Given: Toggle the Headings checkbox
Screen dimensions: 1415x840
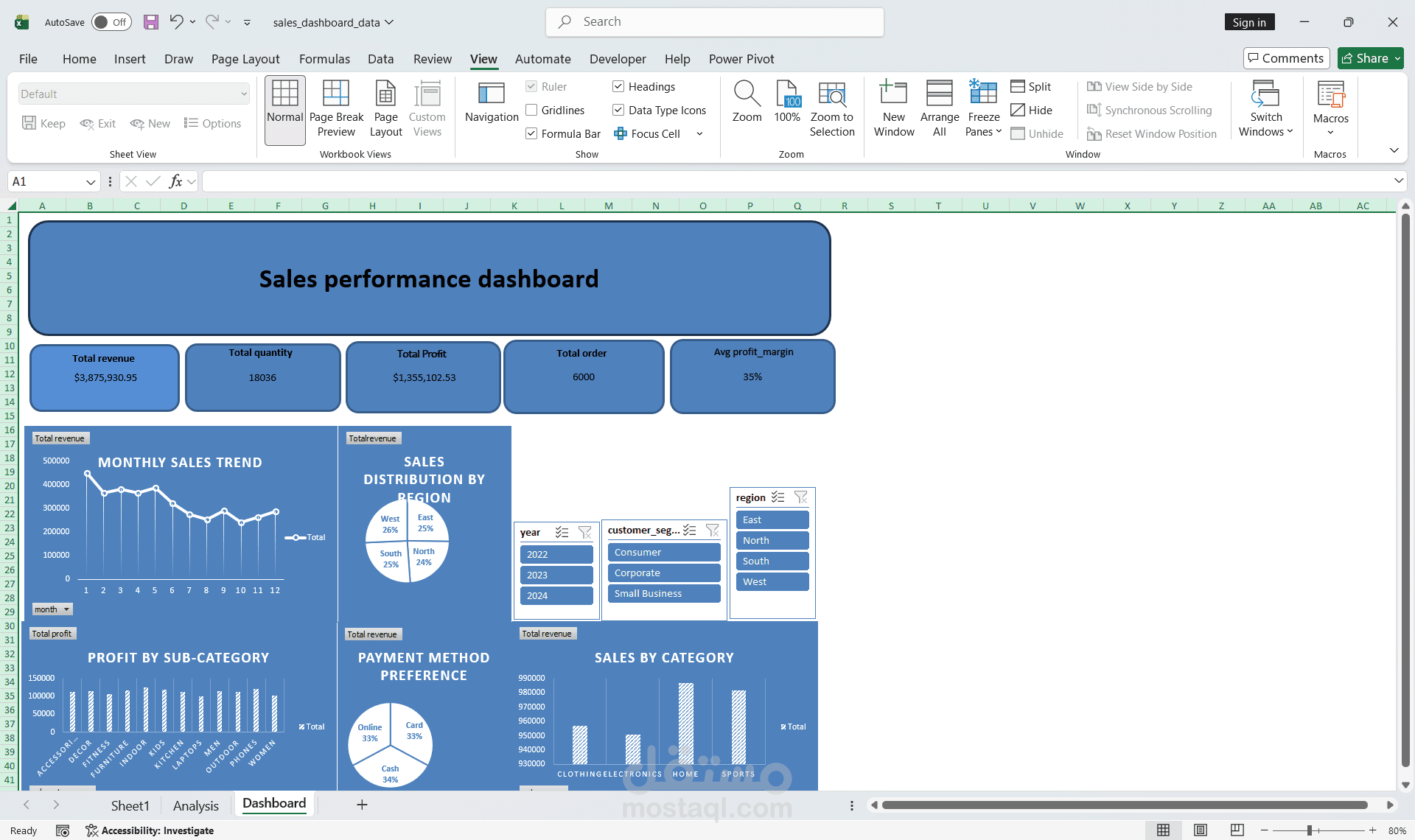Looking at the screenshot, I should 618,87.
